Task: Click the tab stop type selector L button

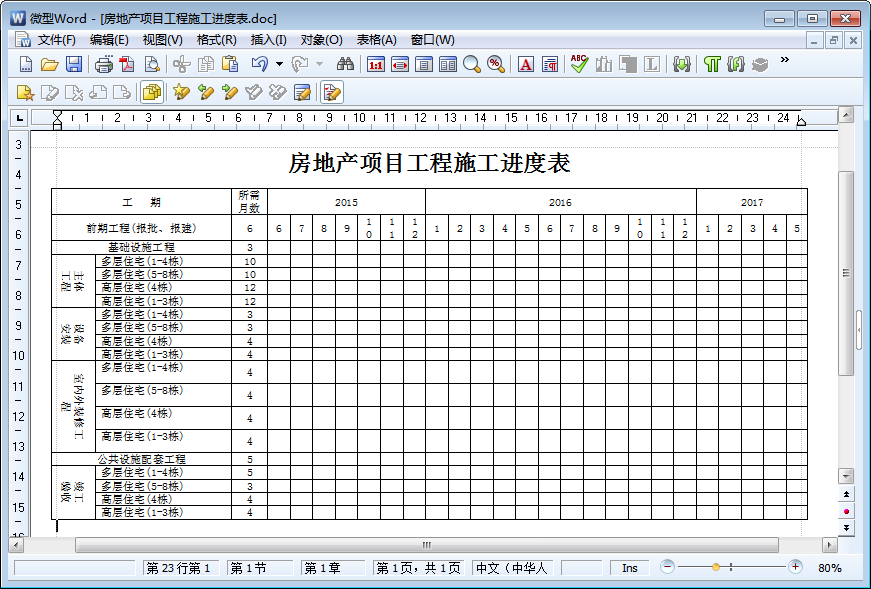Action: coord(19,118)
